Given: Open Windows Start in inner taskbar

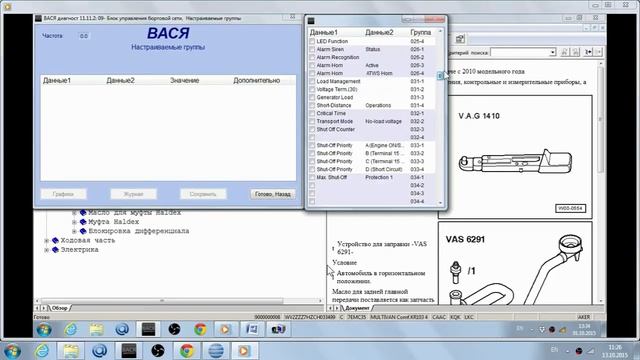Looking at the screenshot, I should click(x=44, y=329).
